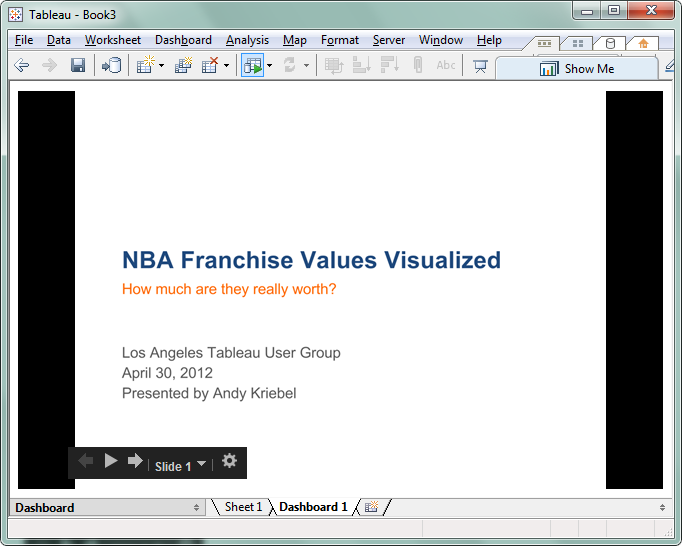Click the Sort Ascending toolbar icon

(361, 65)
